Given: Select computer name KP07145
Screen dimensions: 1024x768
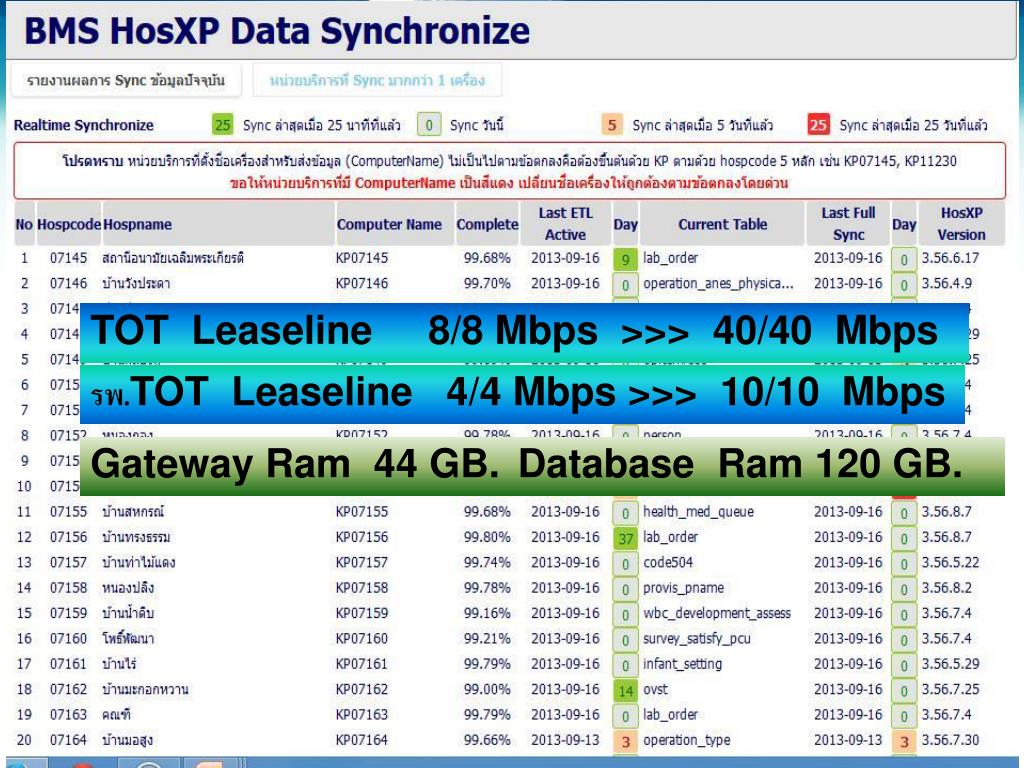Looking at the screenshot, I should 362,258.
